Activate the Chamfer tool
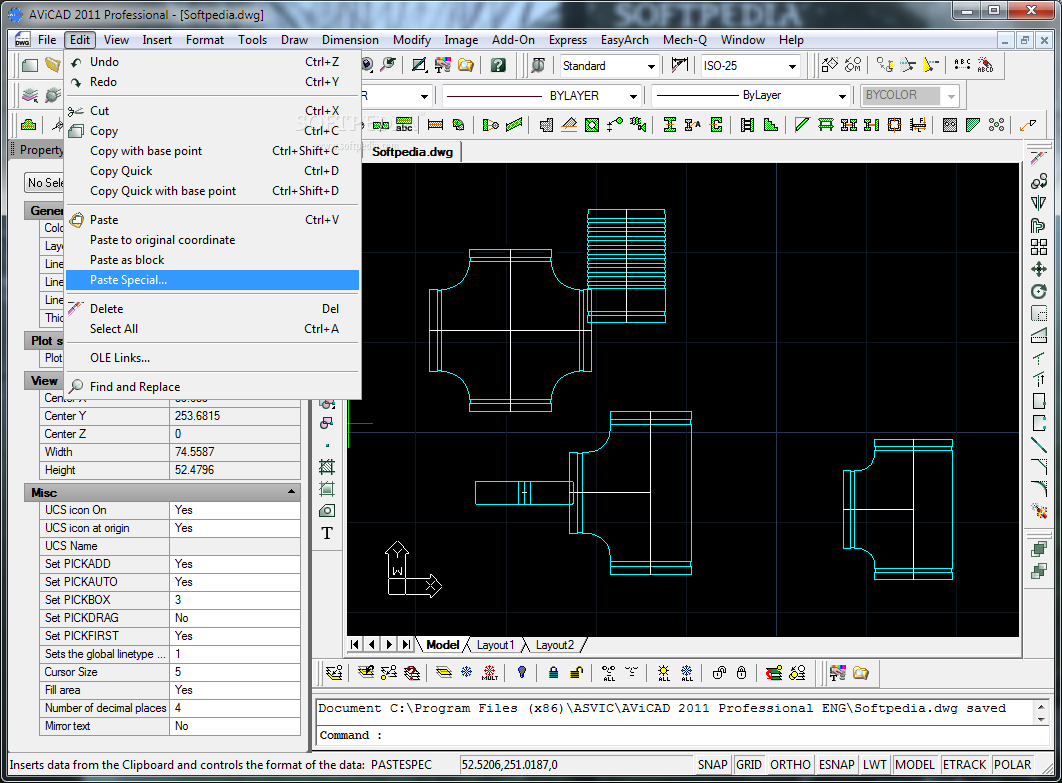The height and width of the screenshot is (783, 1062). 1038,467
